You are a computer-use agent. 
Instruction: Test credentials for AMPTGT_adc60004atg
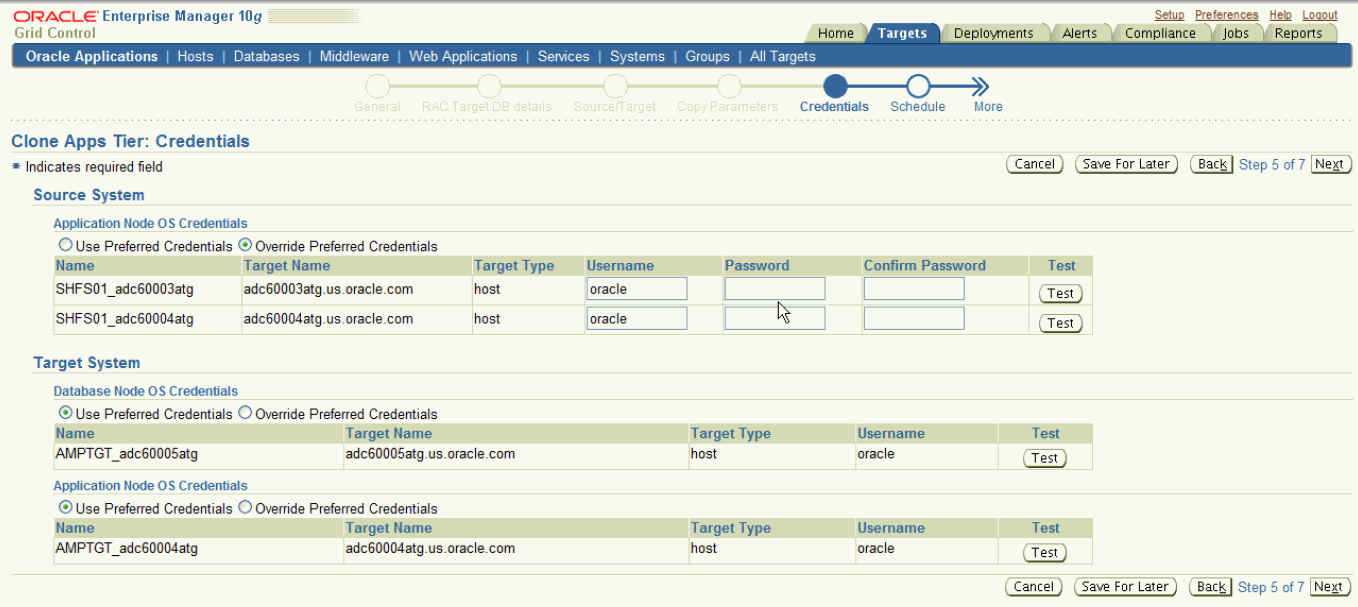coord(1044,552)
